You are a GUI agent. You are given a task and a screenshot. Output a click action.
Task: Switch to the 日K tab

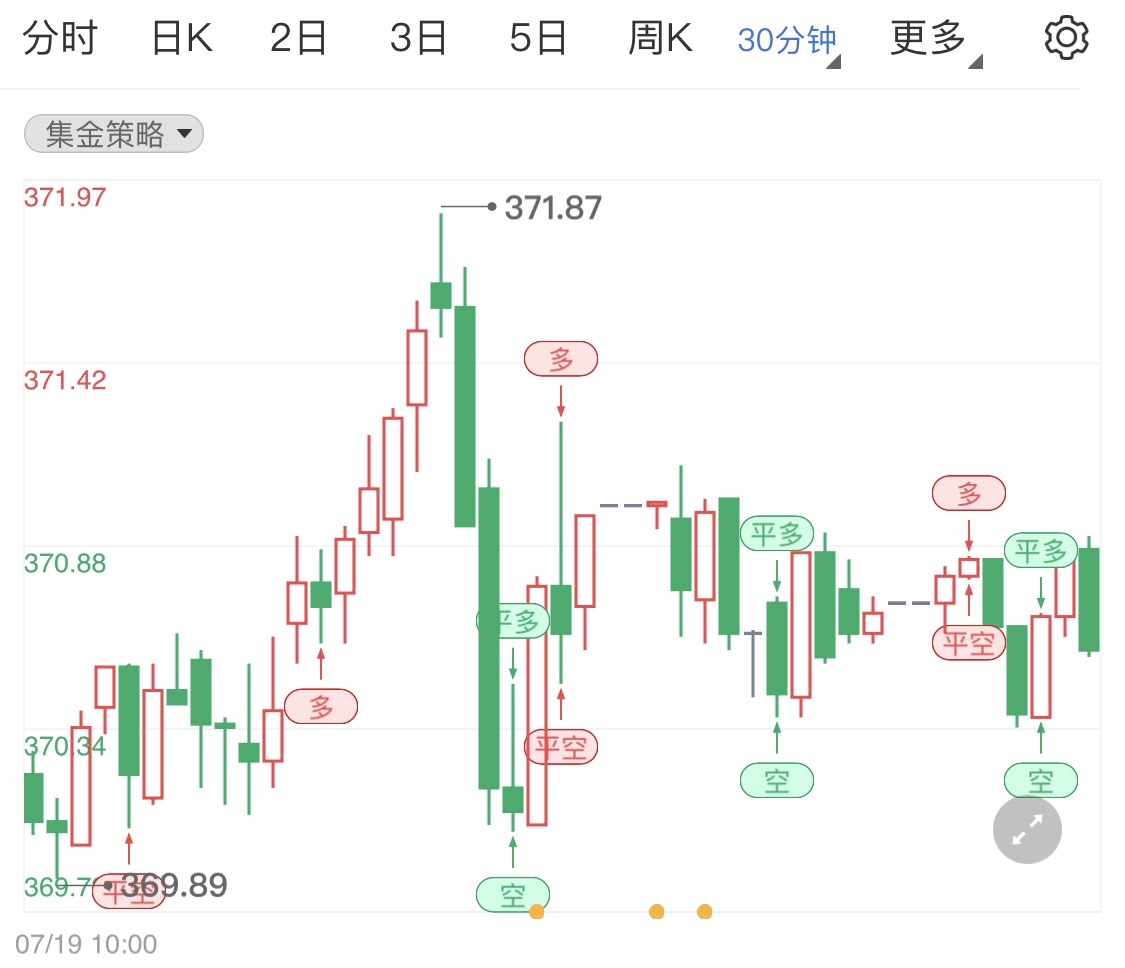[x=182, y=38]
